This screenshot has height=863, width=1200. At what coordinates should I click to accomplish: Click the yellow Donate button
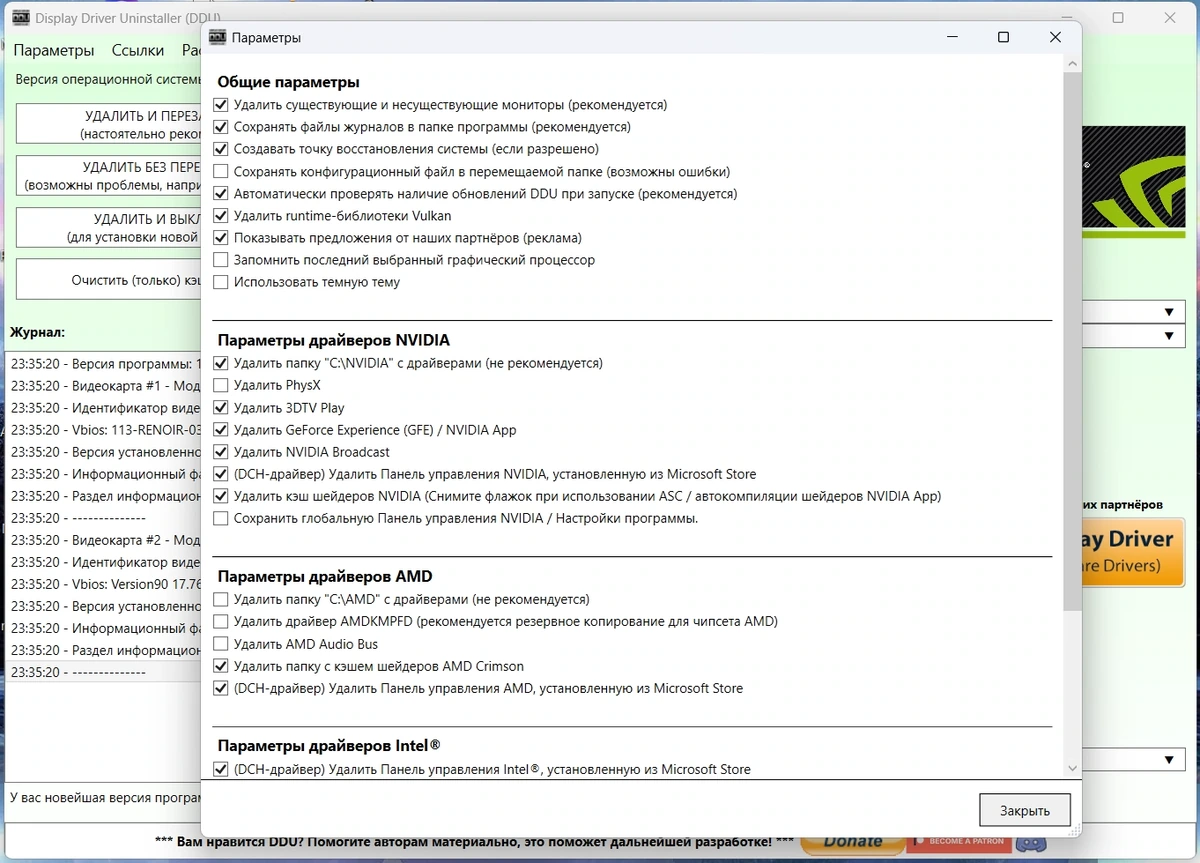(853, 841)
